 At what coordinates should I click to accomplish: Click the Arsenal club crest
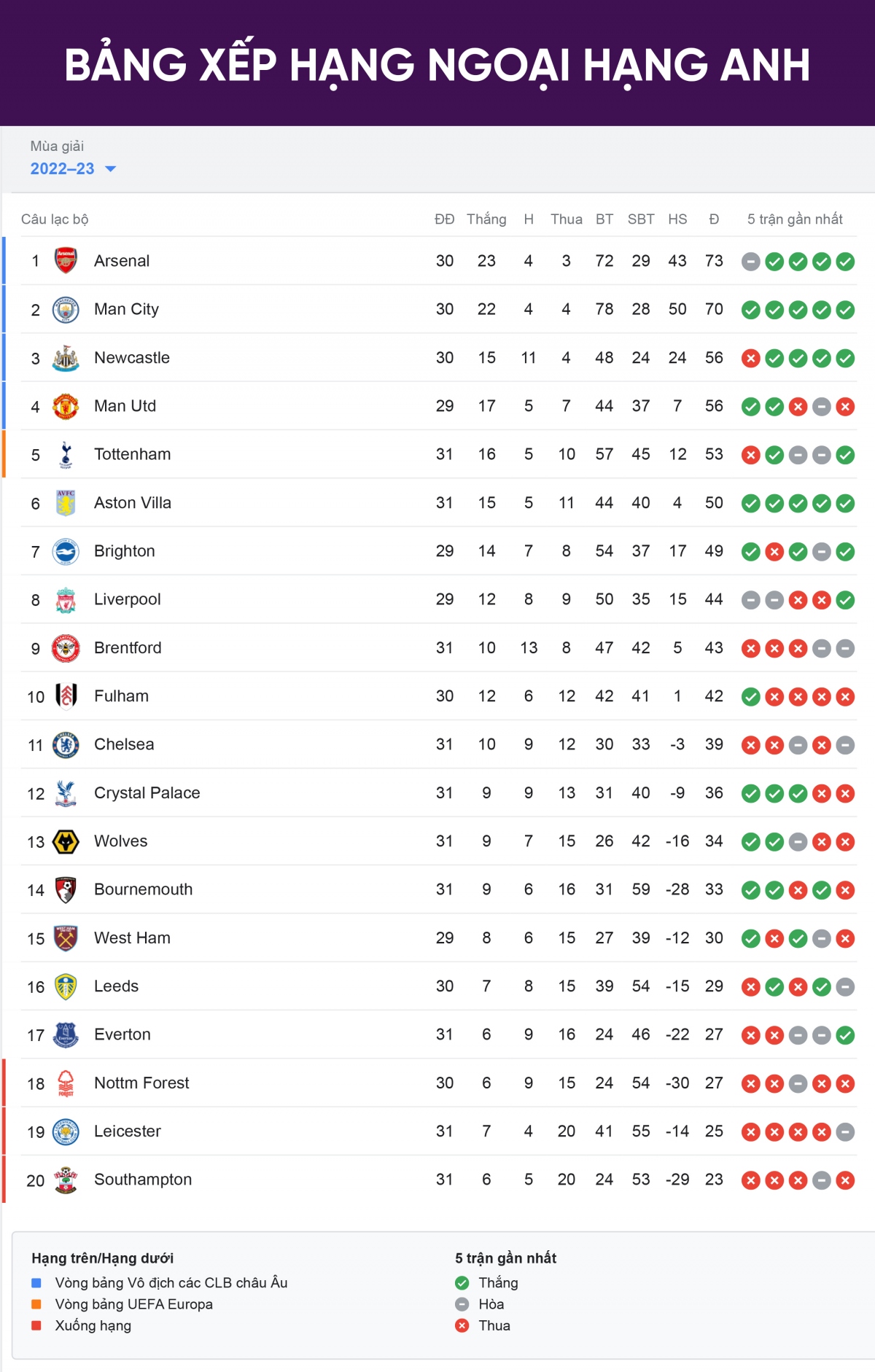(x=66, y=261)
